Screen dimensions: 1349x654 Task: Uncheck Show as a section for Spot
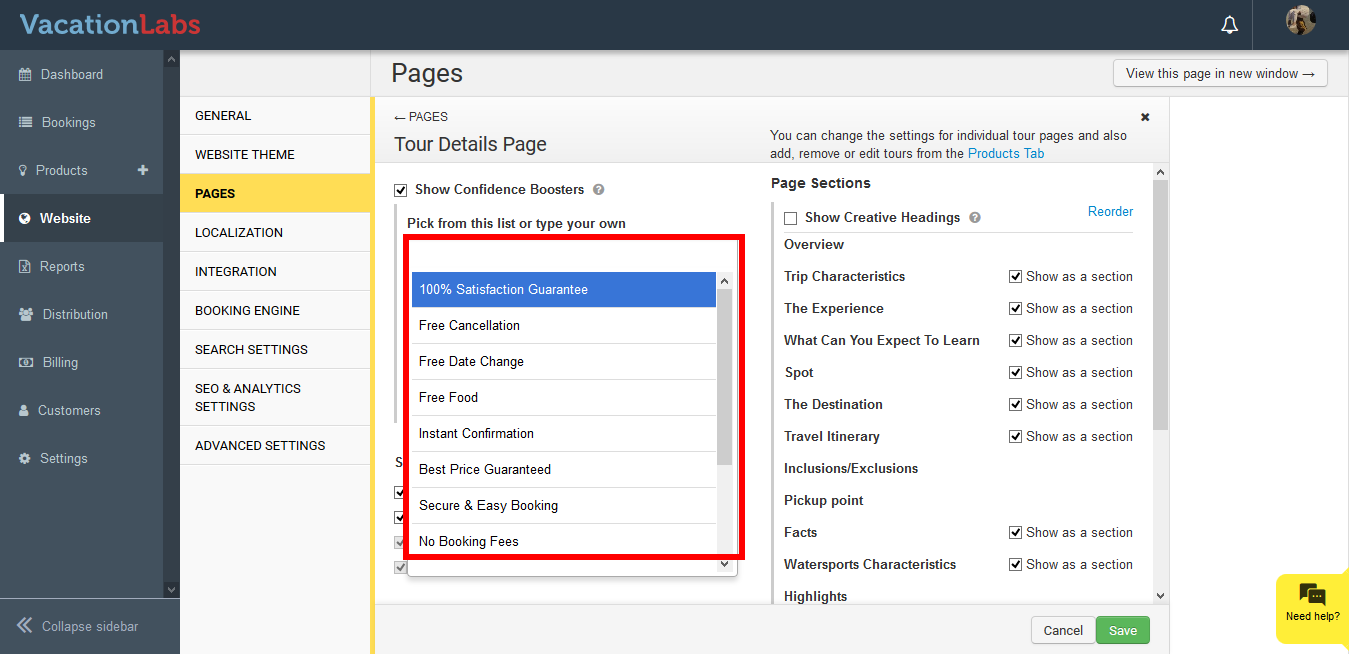[1016, 373]
